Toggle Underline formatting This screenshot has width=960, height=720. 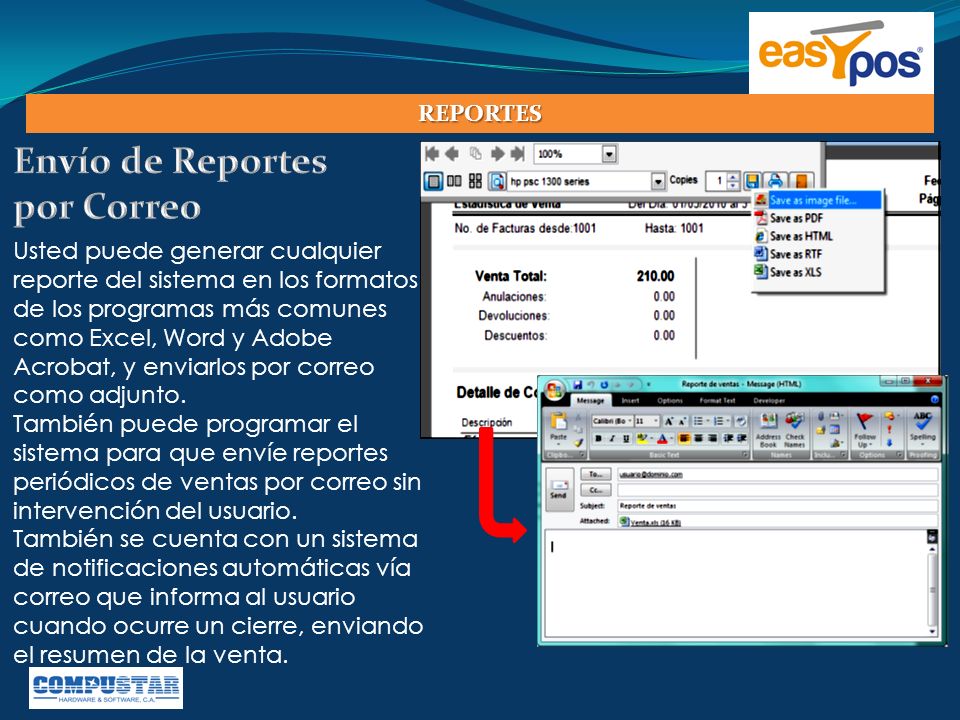click(x=626, y=439)
